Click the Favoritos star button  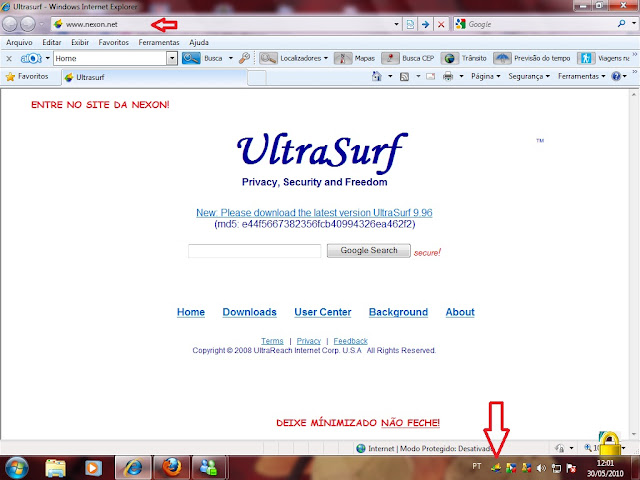(x=27, y=76)
